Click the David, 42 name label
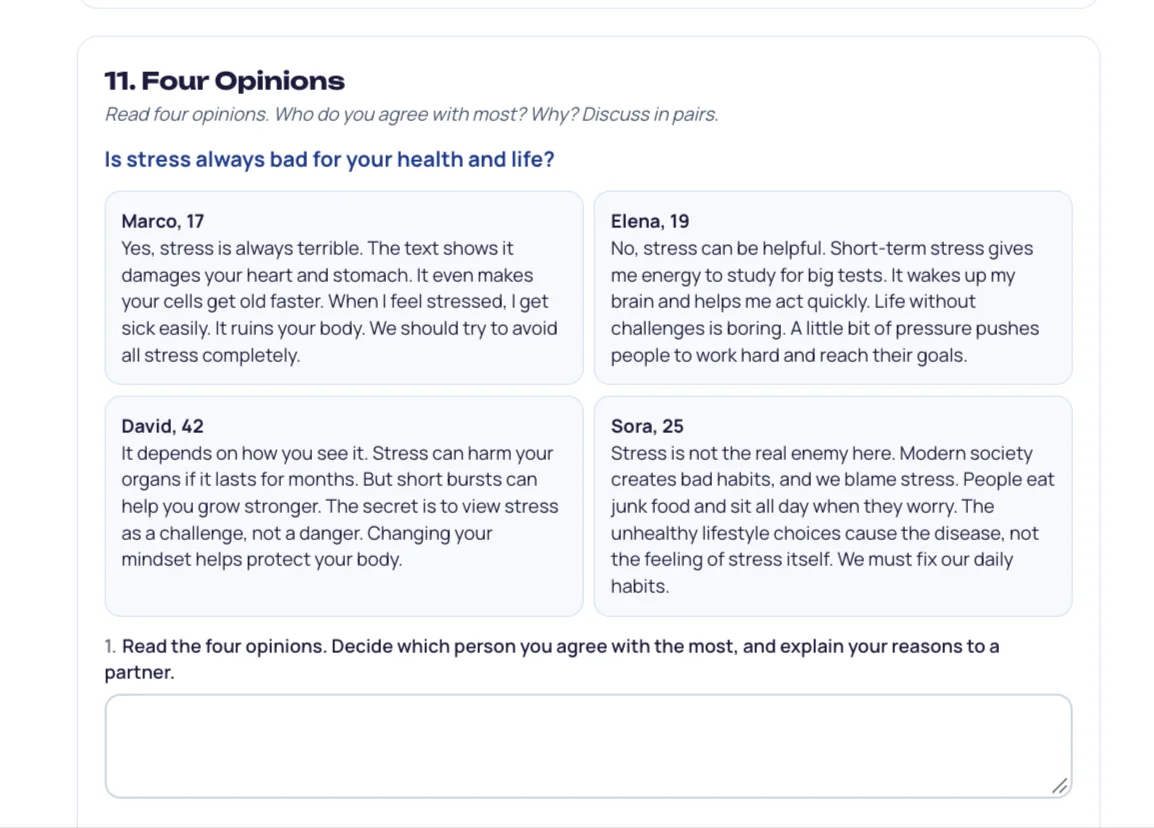Image resolution: width=1154 pixels, height=828 pixels. [163, 426]
